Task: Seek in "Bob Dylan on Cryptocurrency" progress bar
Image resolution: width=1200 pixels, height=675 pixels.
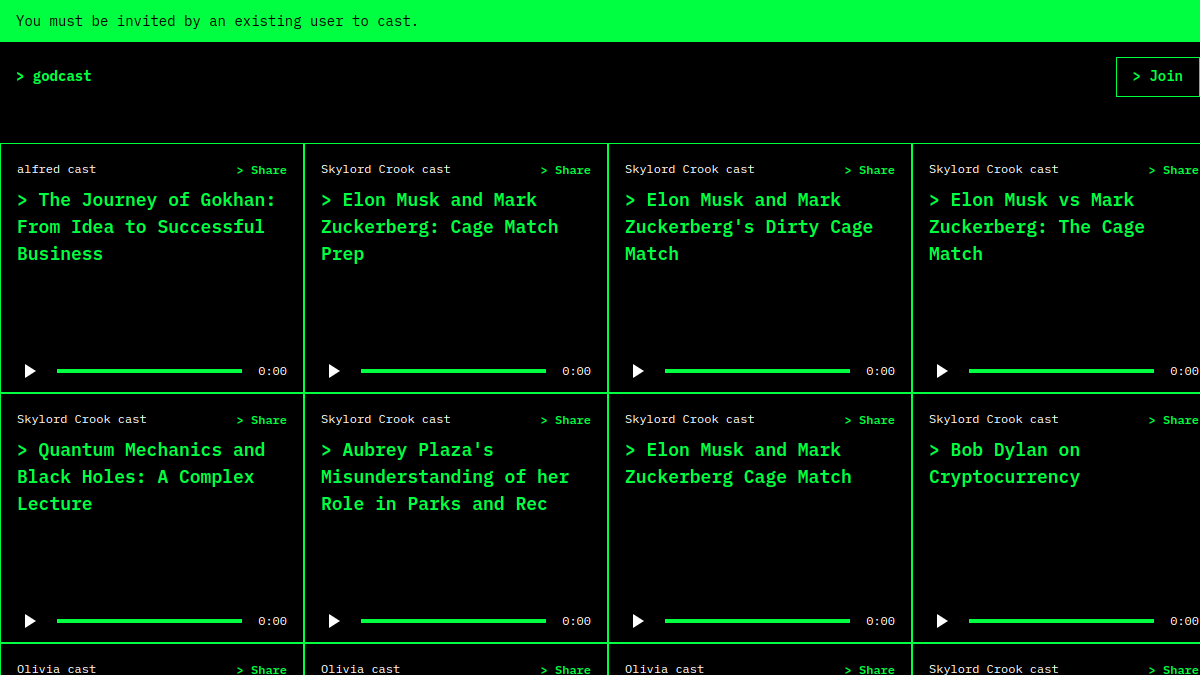Action: coord(1061,621)
